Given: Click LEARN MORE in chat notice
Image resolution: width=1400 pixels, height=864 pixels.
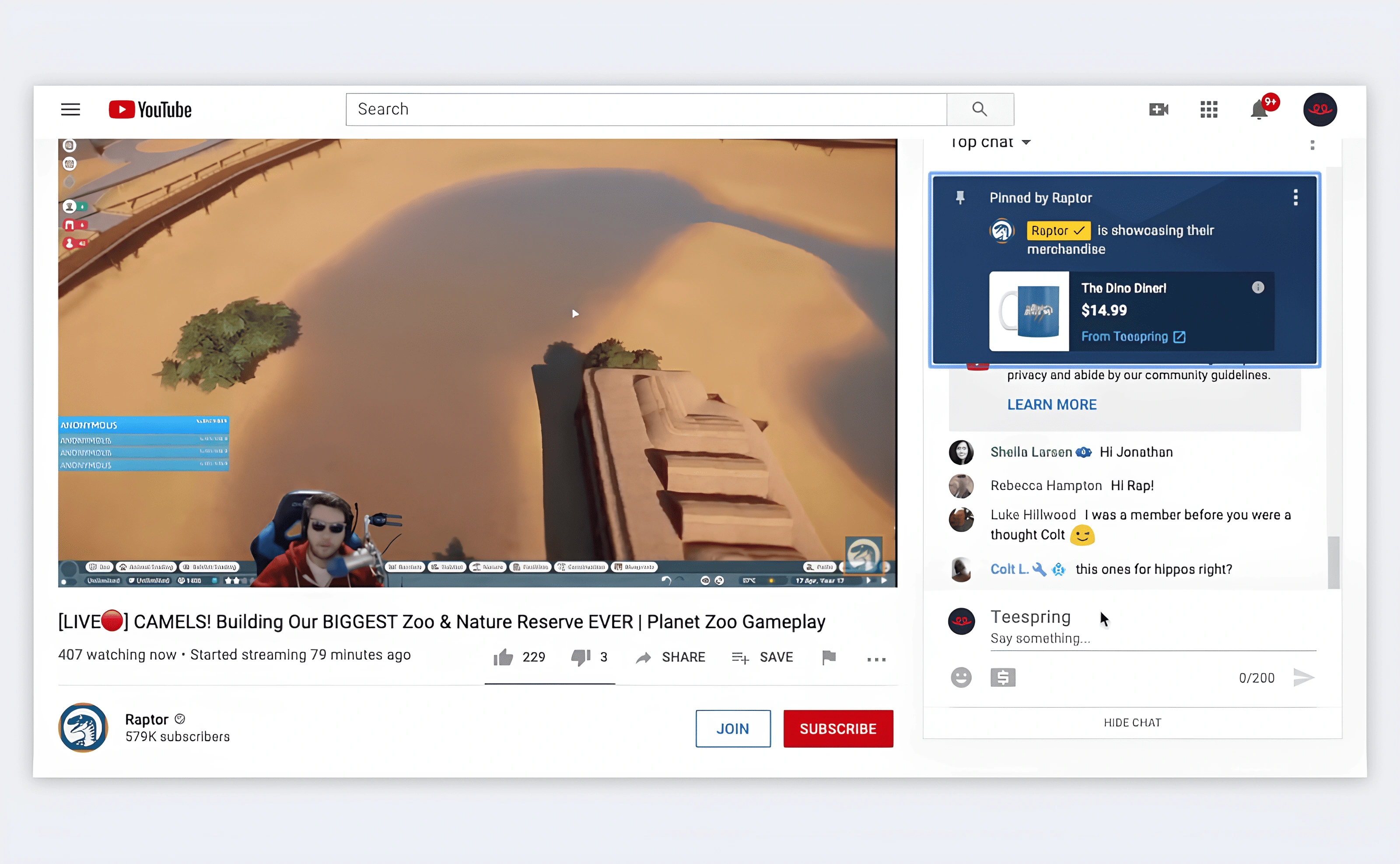Looking at the screenshot, I should point(1052,404).
